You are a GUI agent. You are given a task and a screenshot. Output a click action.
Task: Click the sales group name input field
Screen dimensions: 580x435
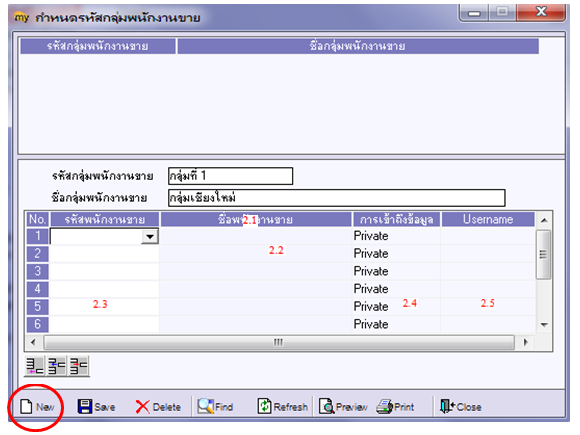tap(337, 198)
